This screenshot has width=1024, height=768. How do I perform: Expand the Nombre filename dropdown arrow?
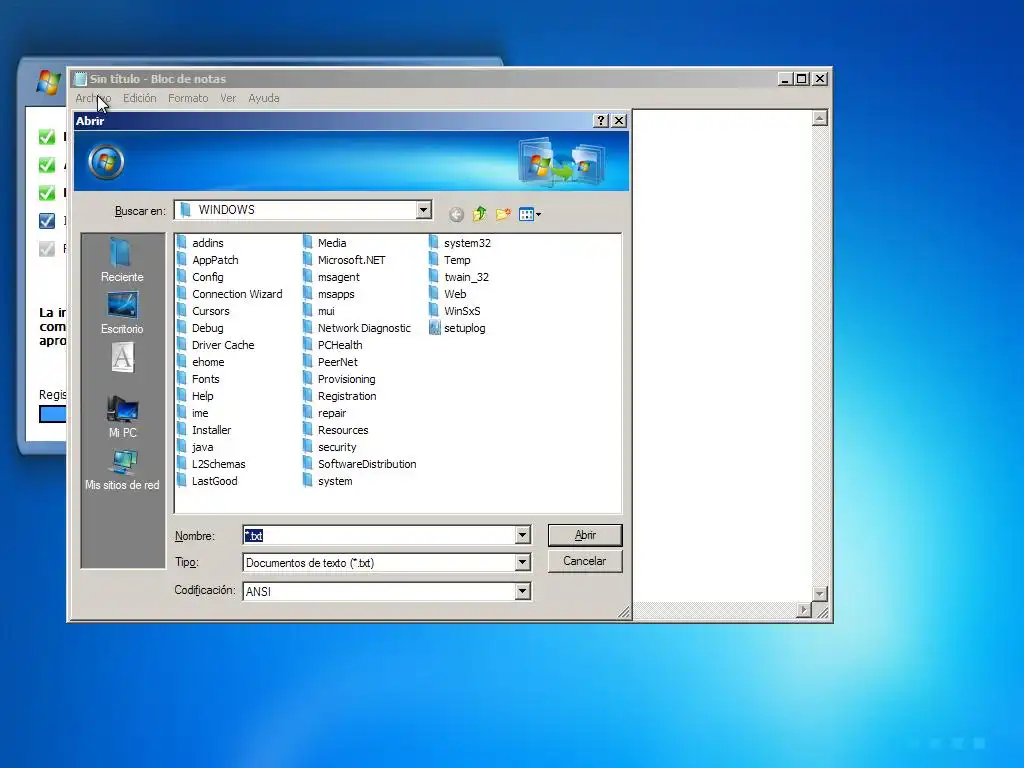point(522,536)
